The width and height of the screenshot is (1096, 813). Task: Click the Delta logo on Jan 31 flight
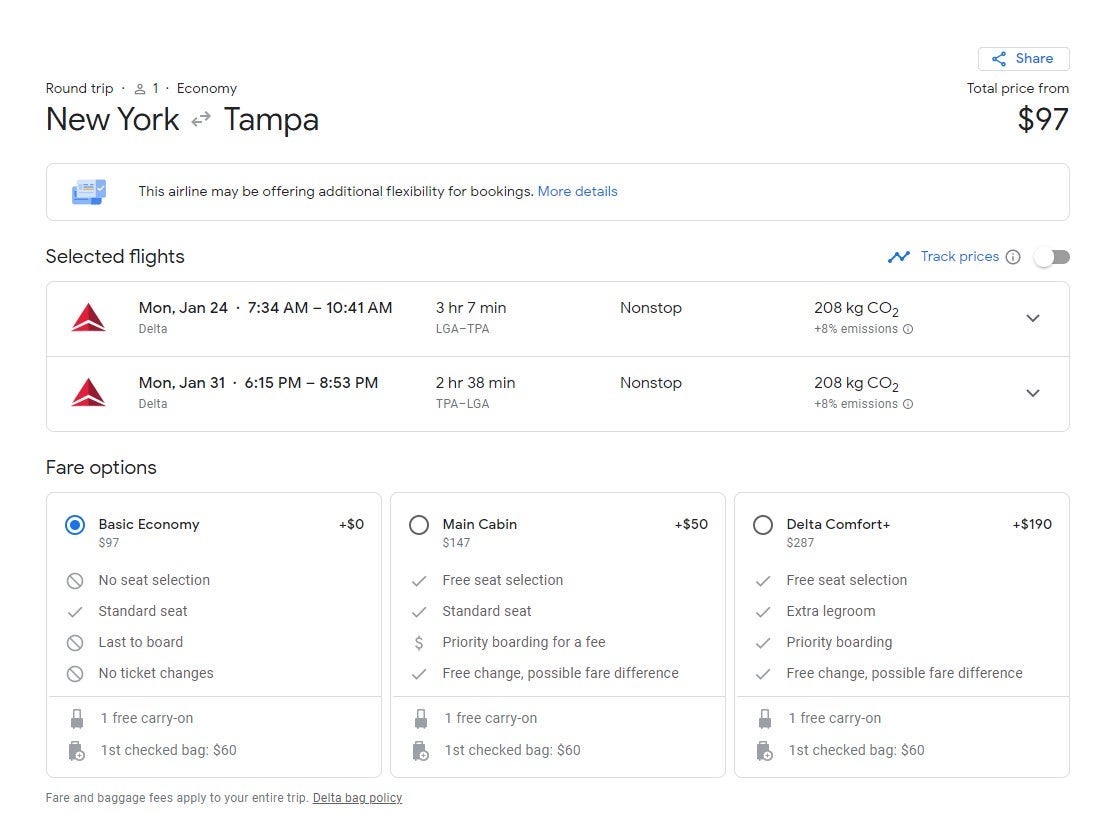tap(89, 393)
